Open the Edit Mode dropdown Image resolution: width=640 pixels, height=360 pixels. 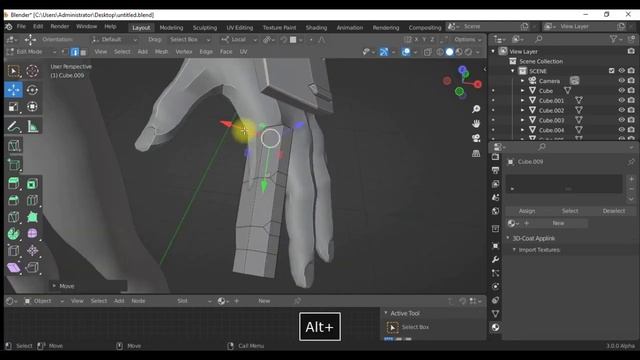[31, 52]
